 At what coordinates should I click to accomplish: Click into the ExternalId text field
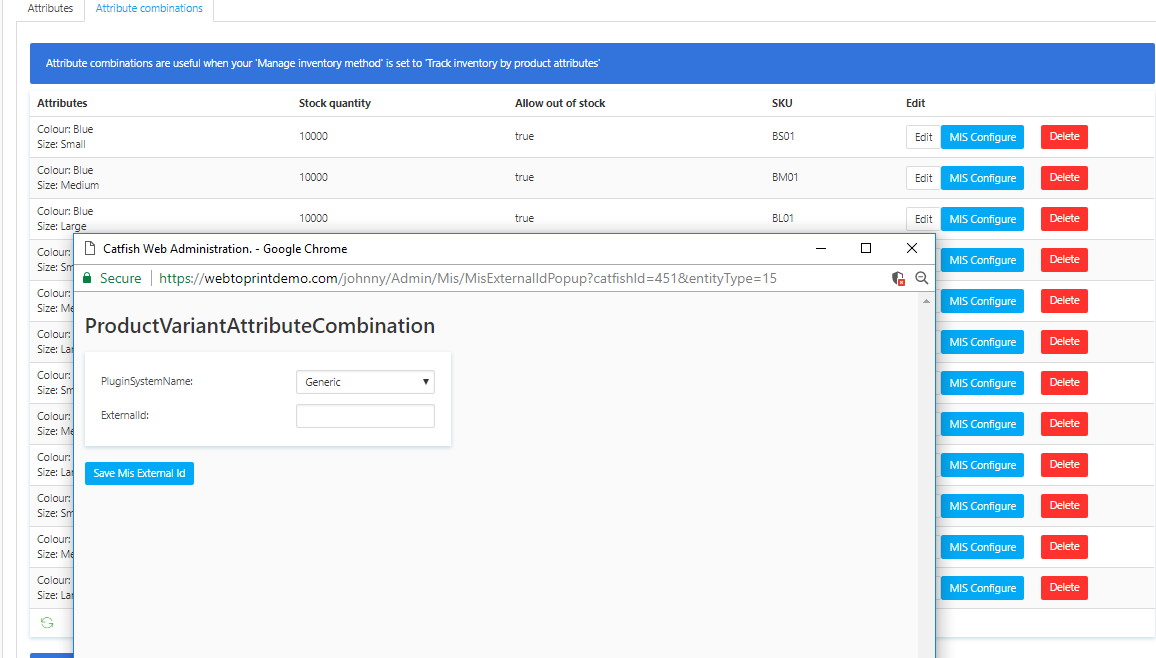pyautogui.click(x=365, y=416)
